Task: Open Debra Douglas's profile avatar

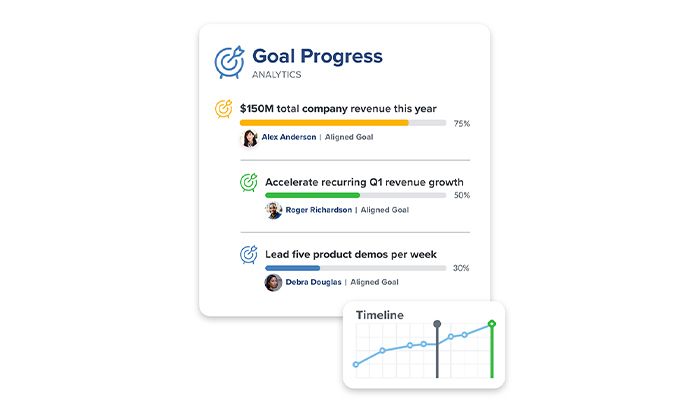Action: click(x=273, y=283)
